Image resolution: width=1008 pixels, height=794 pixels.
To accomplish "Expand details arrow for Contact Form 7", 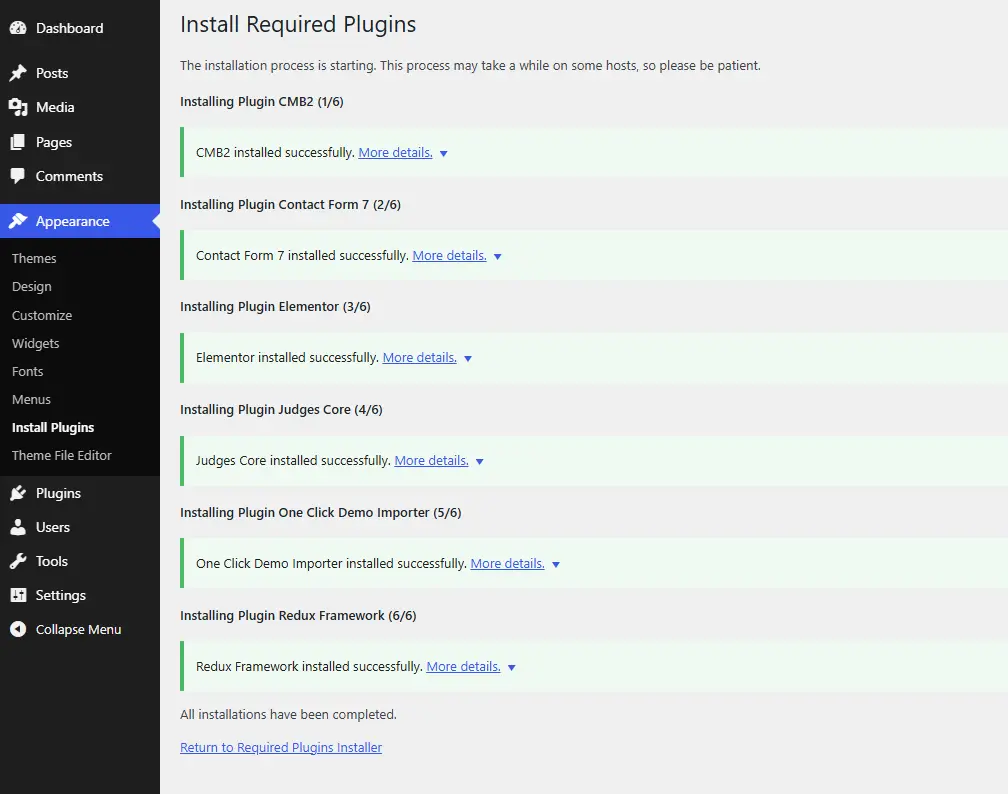I will [498, 257].
